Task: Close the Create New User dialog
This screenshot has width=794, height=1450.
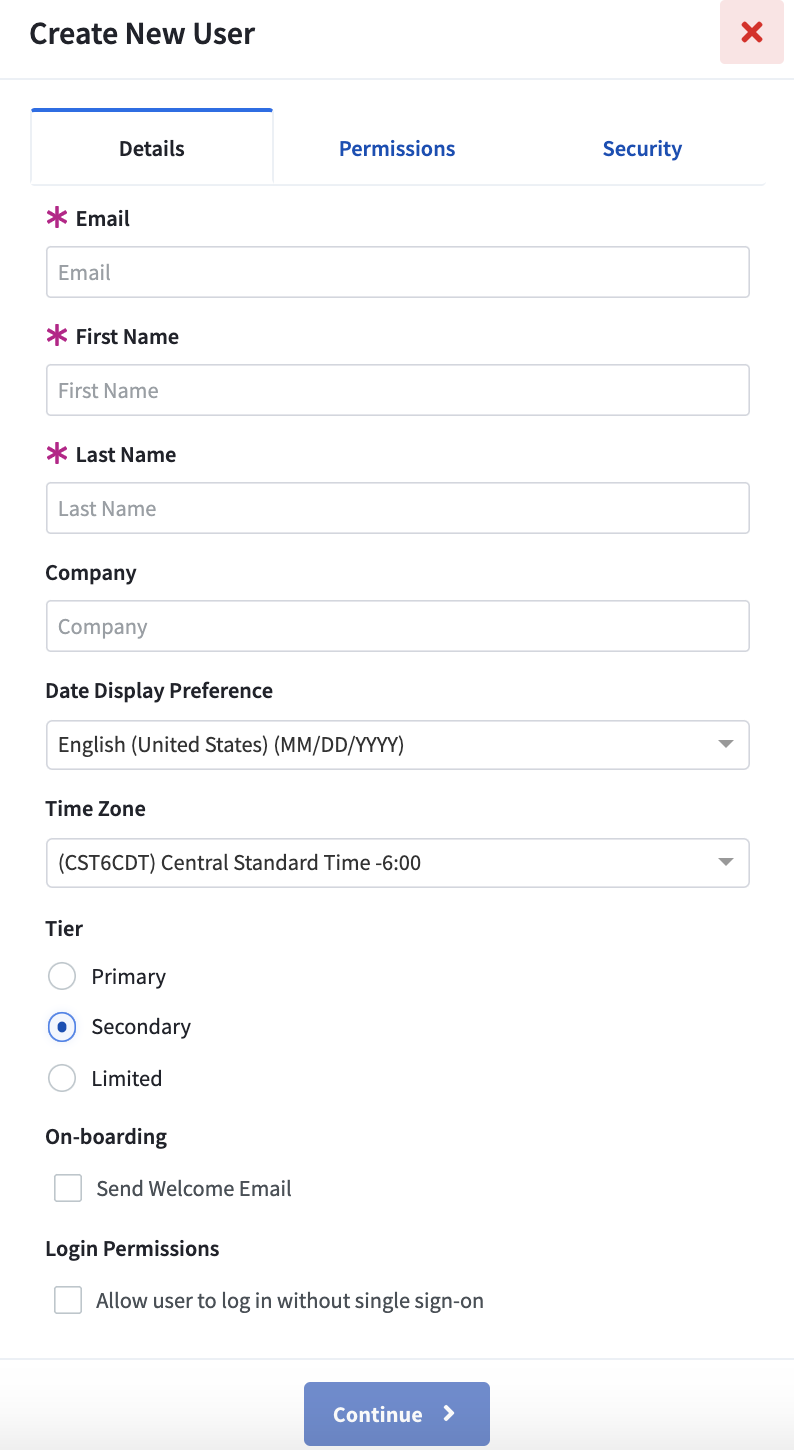Action: click(751, 32)
